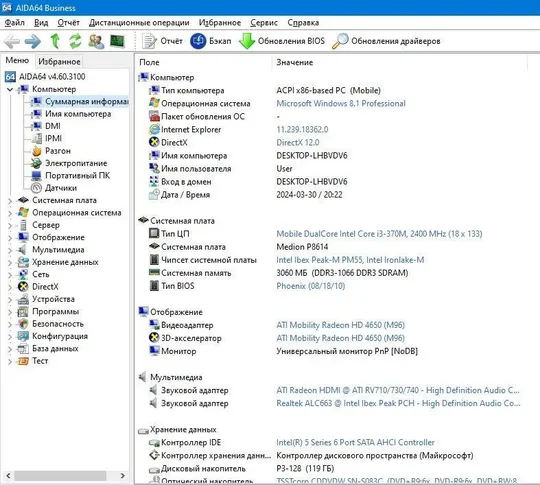540x485 pixels.
Task: Click the Конфигурация icon in tree
Action: click(23, 336)
